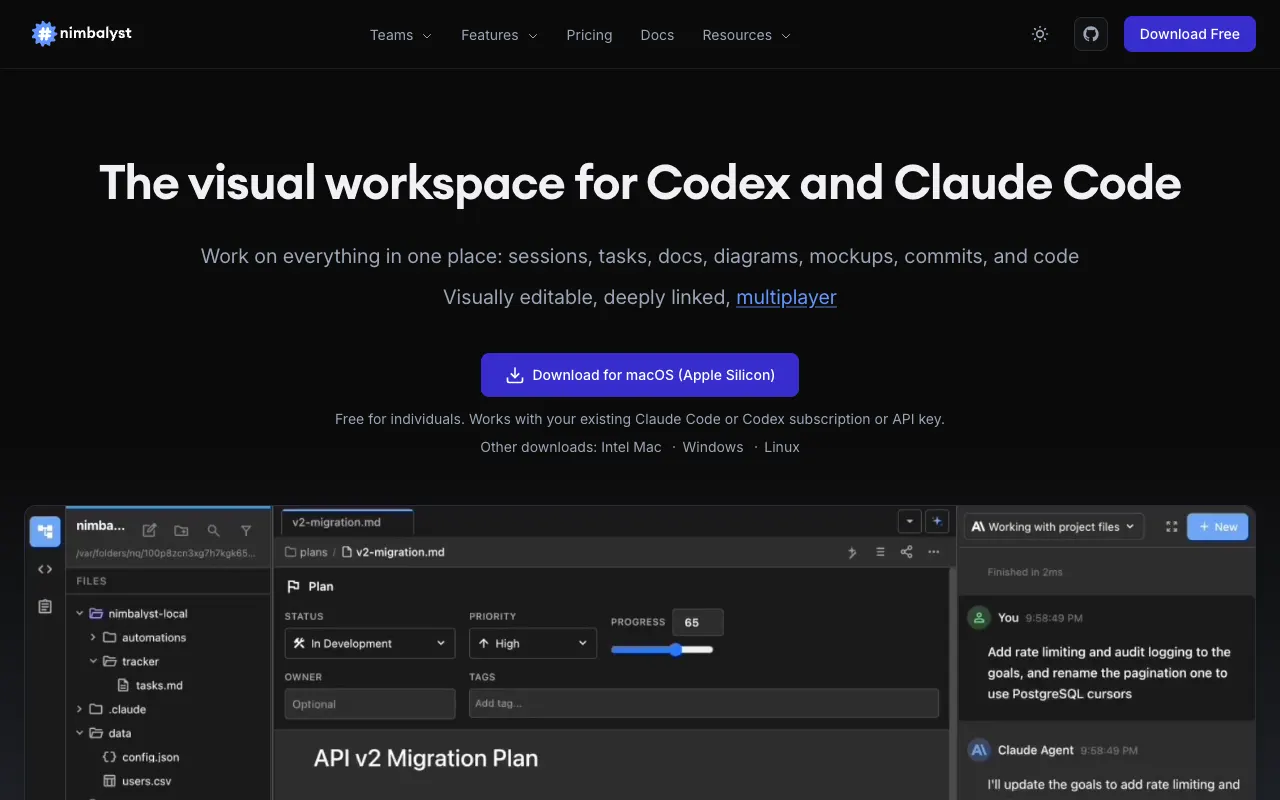Adjust the Progress slider
Screen dimensions: 1280x800
click(x=662, y=650)
